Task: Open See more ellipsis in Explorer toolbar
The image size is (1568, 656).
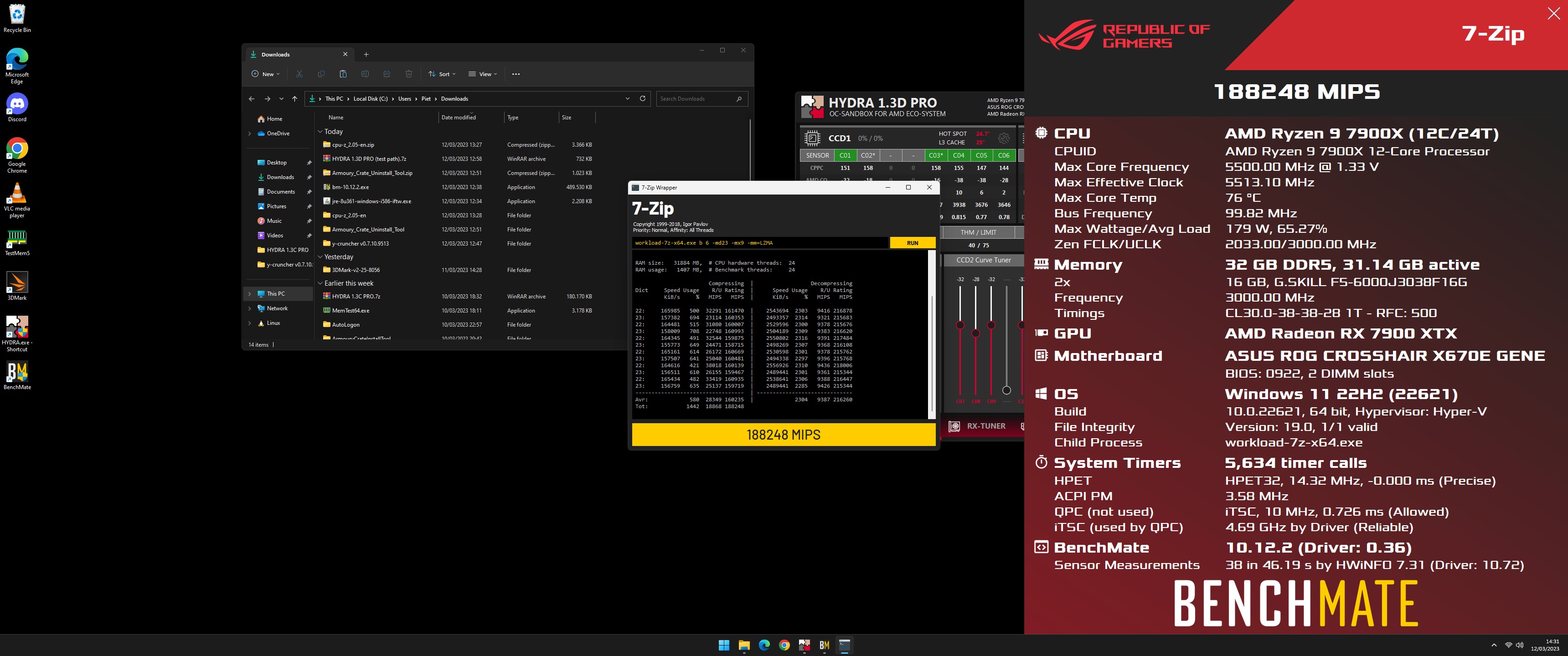Action: tap(516, 74)
